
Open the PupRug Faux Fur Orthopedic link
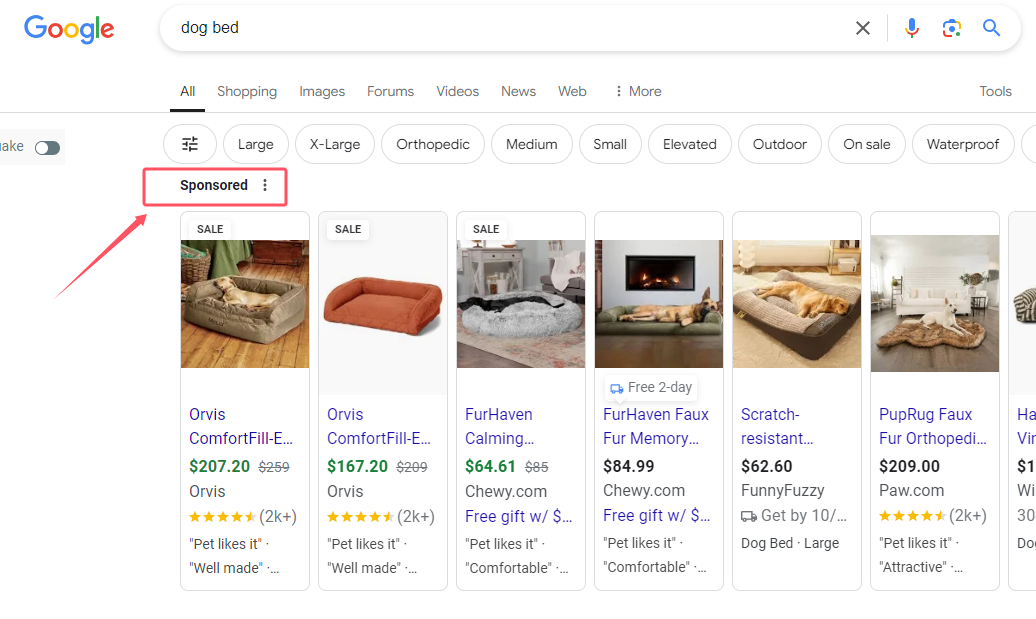click(933, 426)
